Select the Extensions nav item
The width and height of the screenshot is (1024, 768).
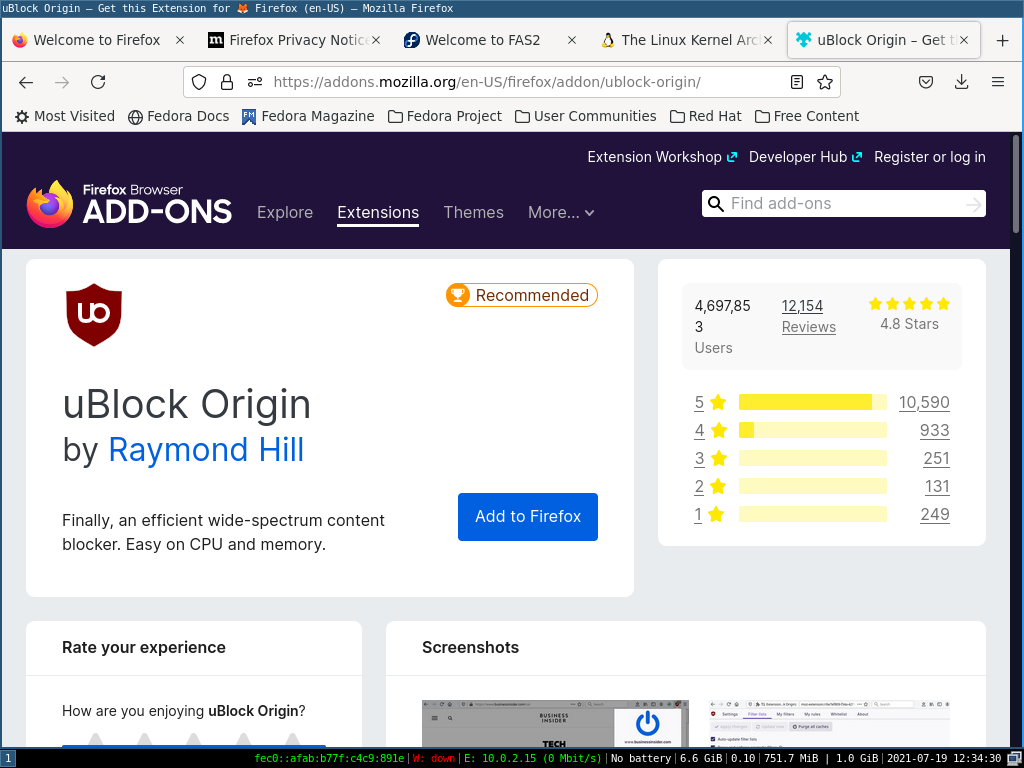pos(378,212)
